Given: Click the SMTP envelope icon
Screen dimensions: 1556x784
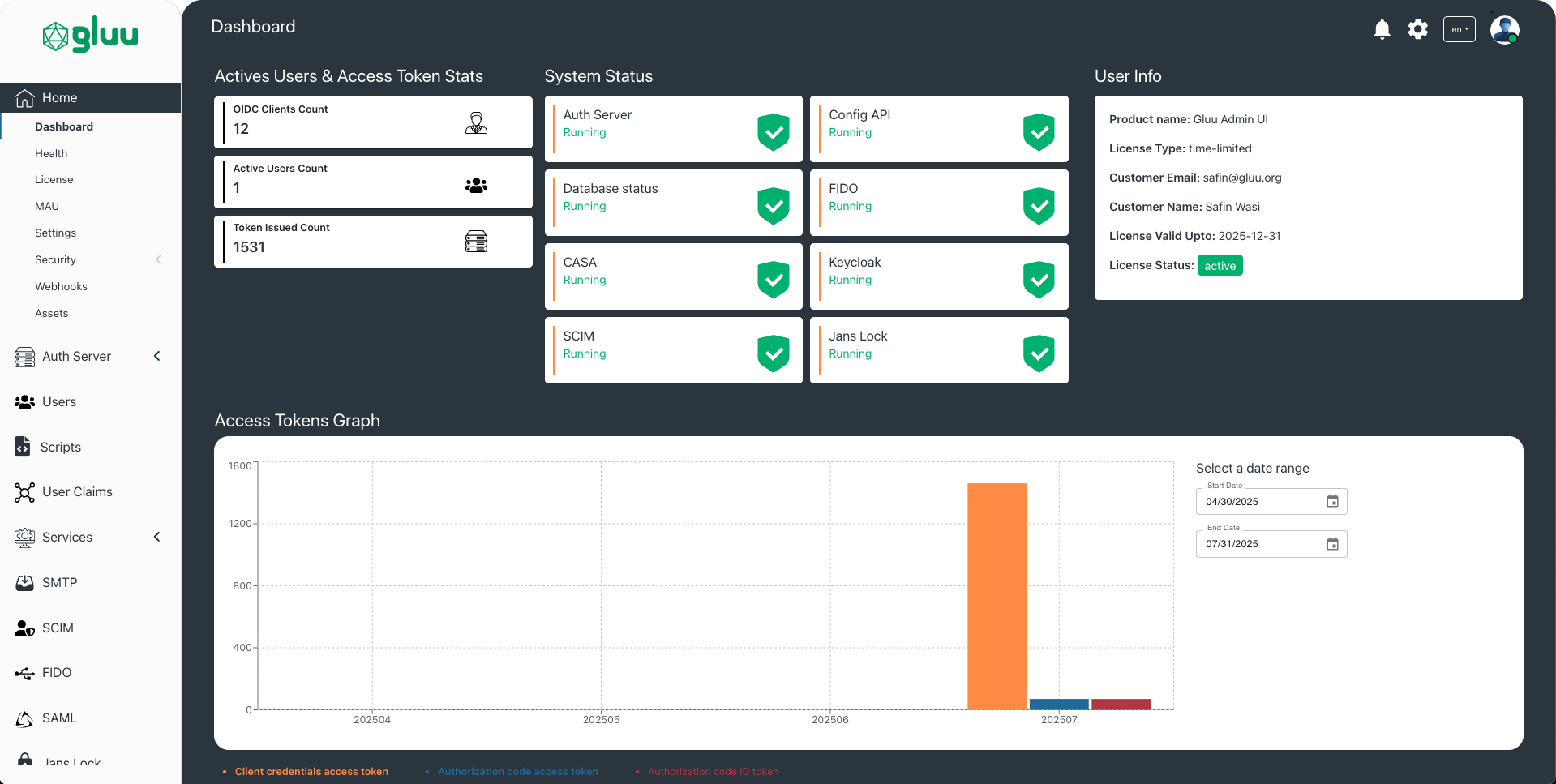Looking at the screenshot, I should [x=24, y=582].
